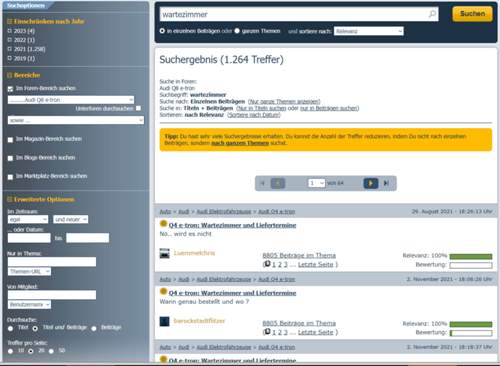Click 'Nur in Titeln suchen' link
The image size is (500, 366).
click(x=261, y=108)
